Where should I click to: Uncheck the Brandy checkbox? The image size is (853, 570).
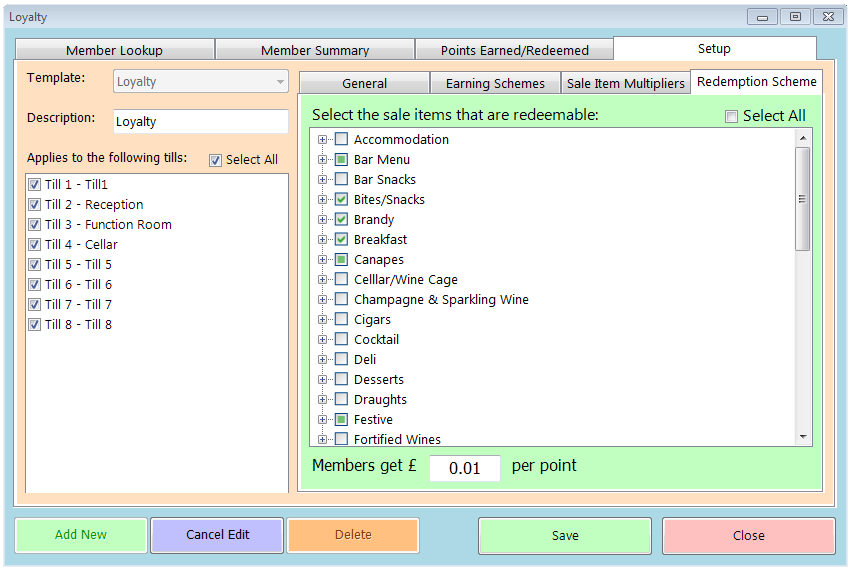coord(341,219)
